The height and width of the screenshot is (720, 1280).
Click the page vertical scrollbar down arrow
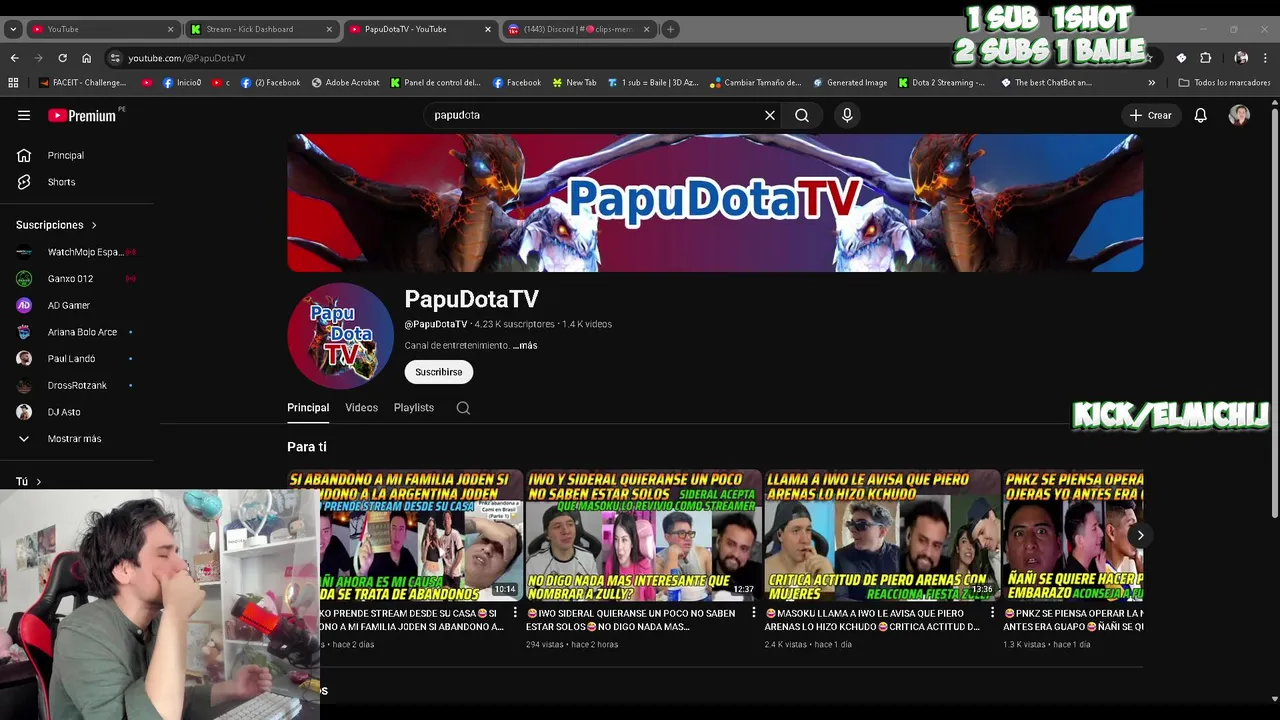coord(1273,699)
